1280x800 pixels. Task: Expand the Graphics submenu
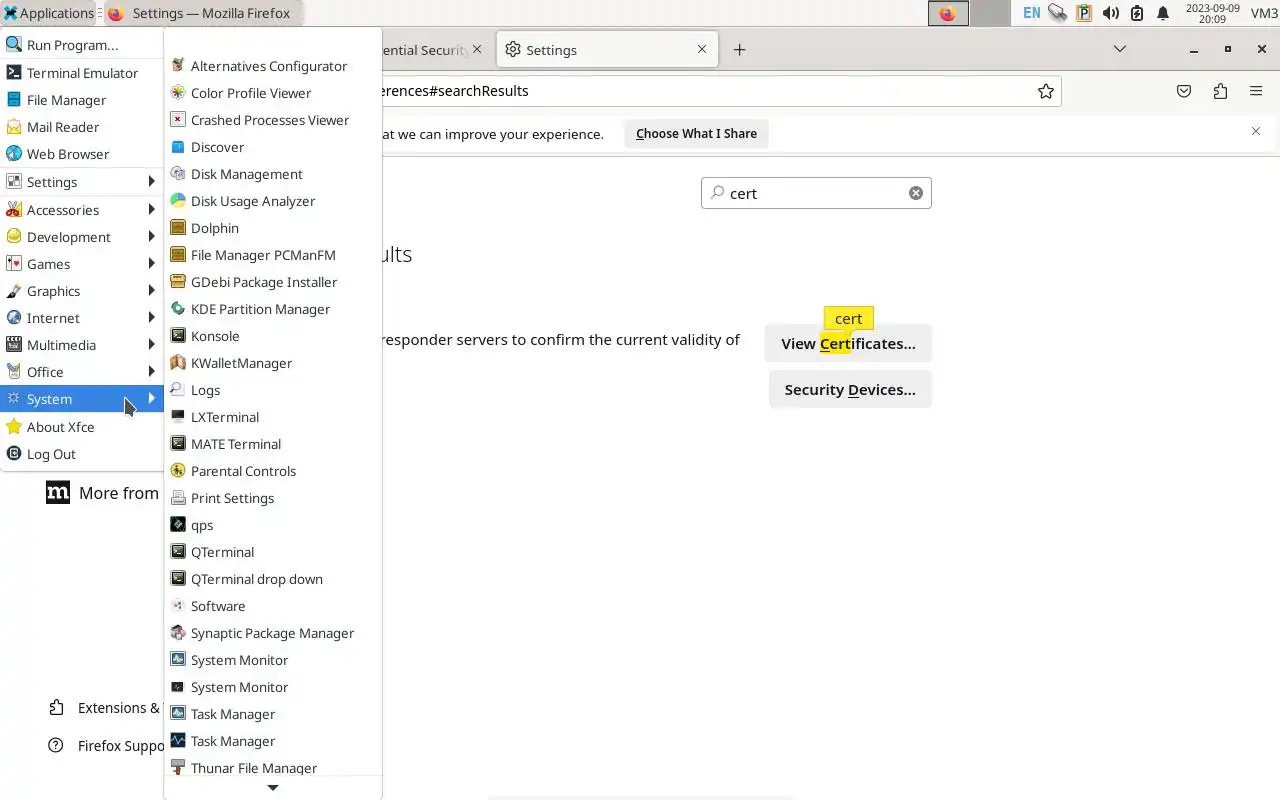(82, 291)
